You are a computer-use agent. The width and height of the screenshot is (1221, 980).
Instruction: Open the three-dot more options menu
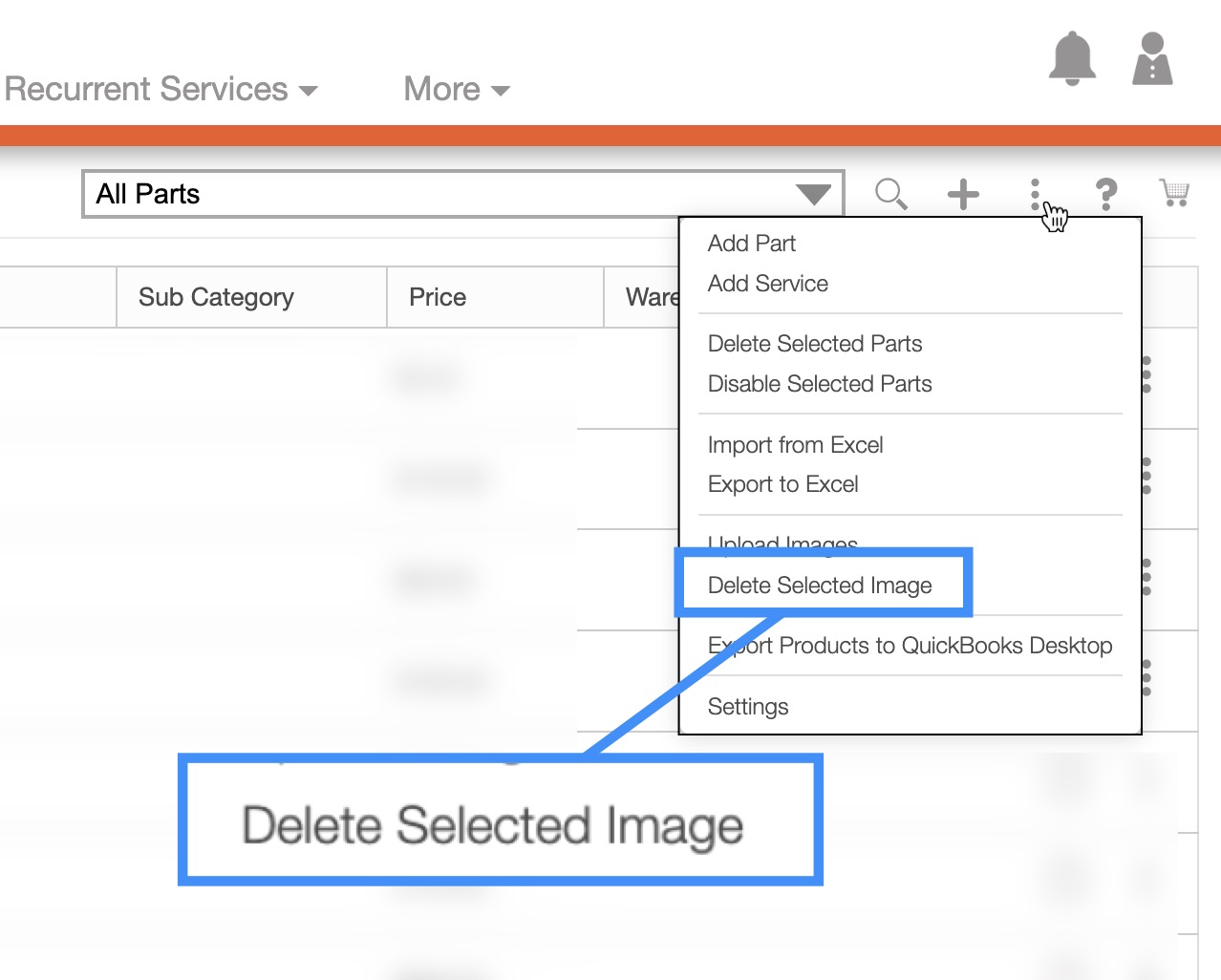point(1035,194)
